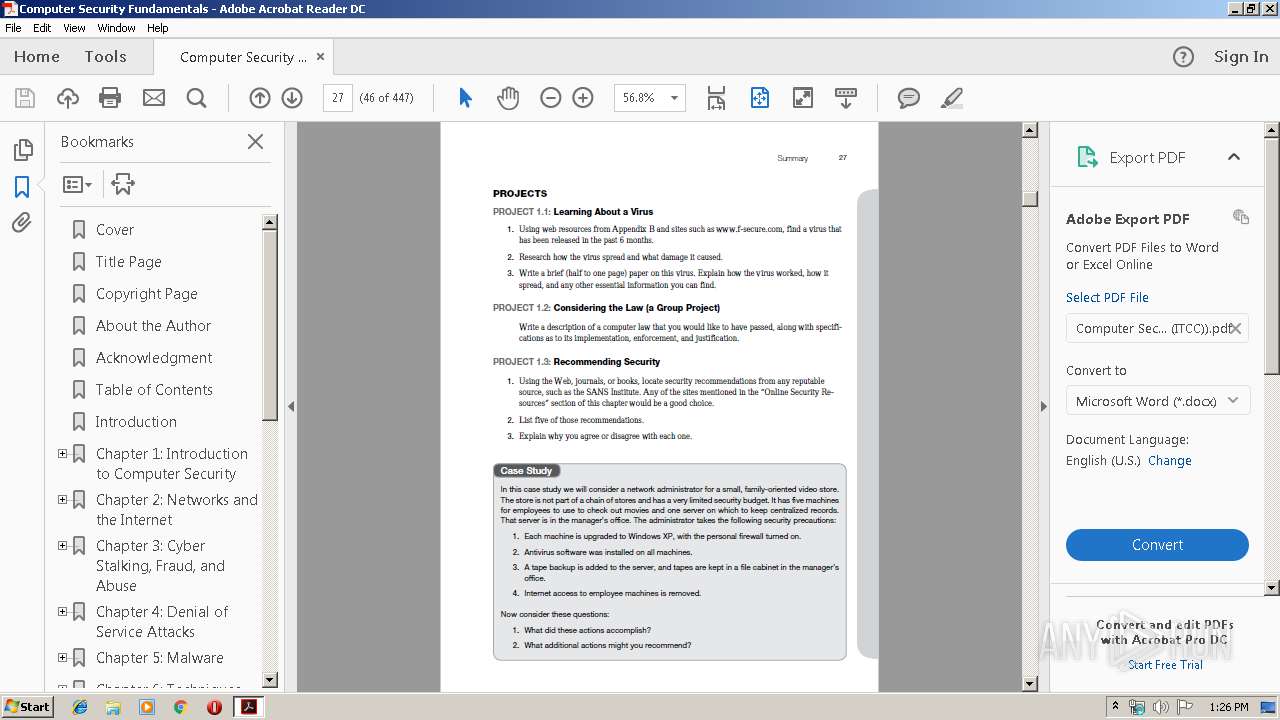
Task: Change the document language link
Action: [1169, 461]
